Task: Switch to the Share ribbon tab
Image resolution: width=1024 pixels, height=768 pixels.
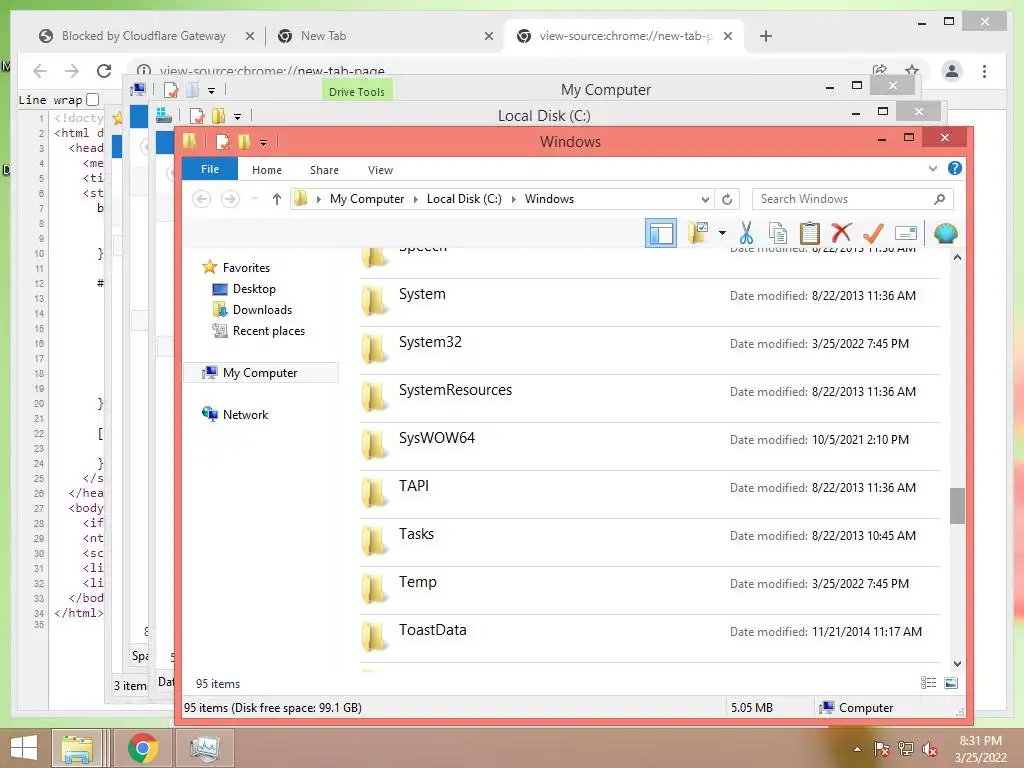Action: (324, 170)
